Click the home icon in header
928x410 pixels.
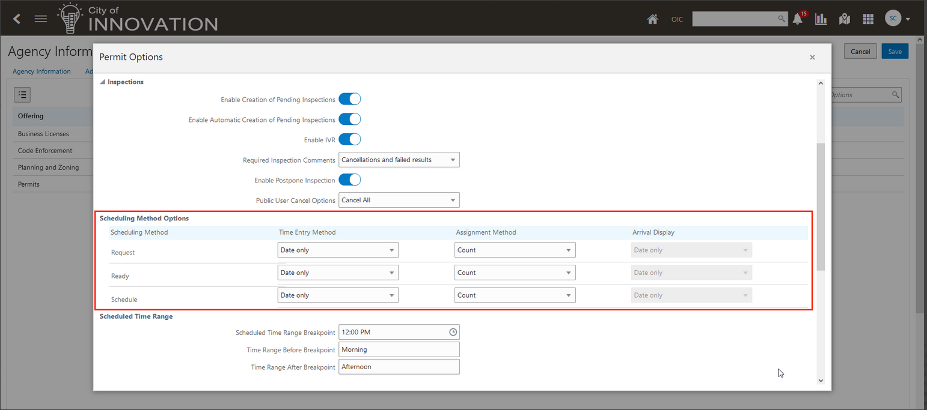pyautogui.click(x=653, y=18)
